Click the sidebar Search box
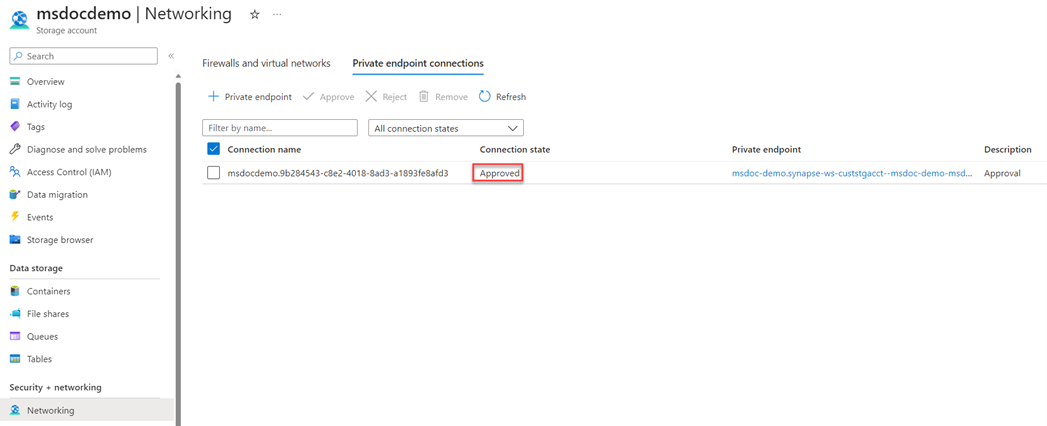Screen dimensions: 1047x426 click(83, 56)
